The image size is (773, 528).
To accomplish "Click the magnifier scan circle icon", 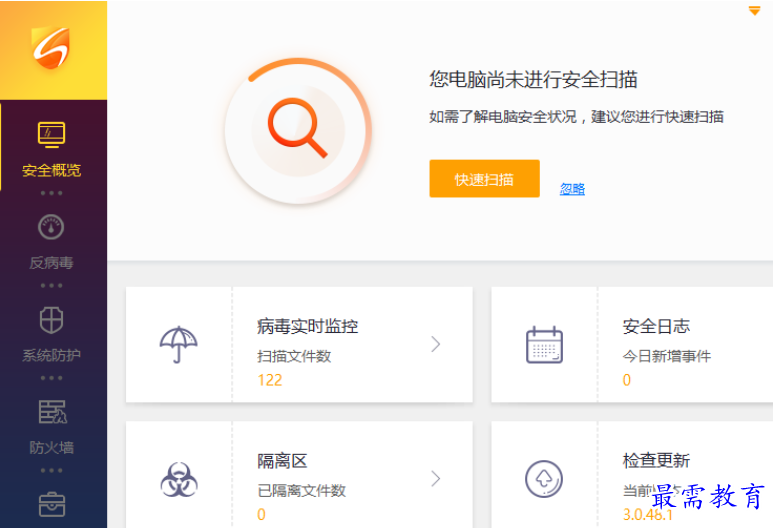I will (297, 131).
